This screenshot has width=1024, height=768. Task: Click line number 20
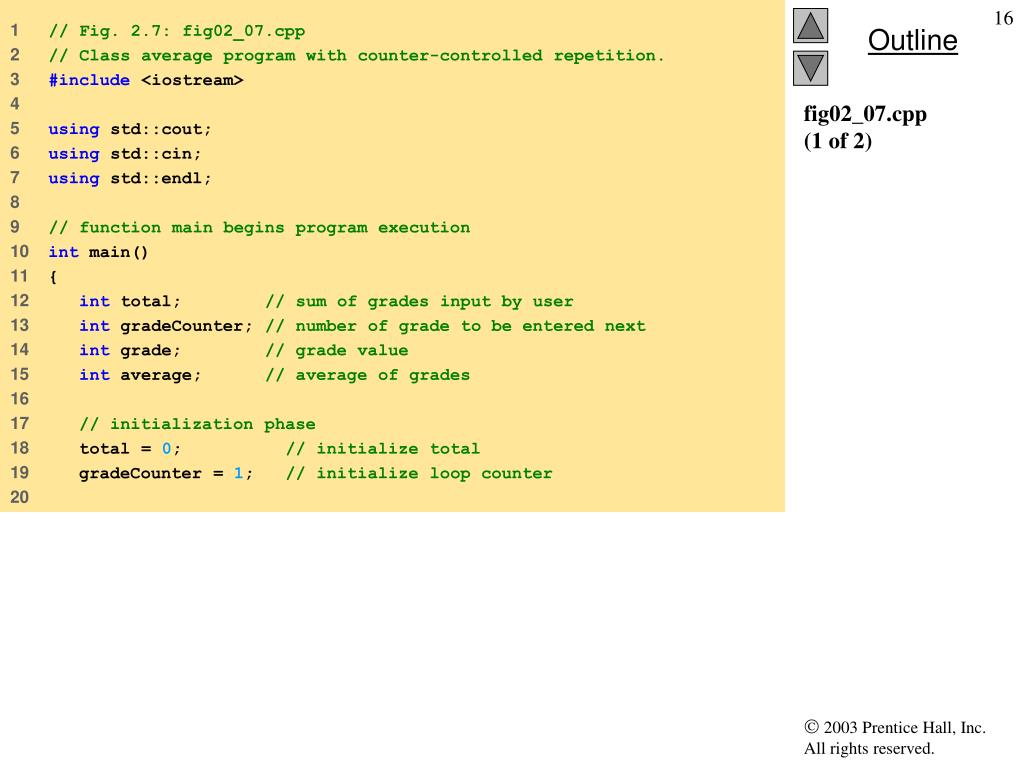coord(20,498)
